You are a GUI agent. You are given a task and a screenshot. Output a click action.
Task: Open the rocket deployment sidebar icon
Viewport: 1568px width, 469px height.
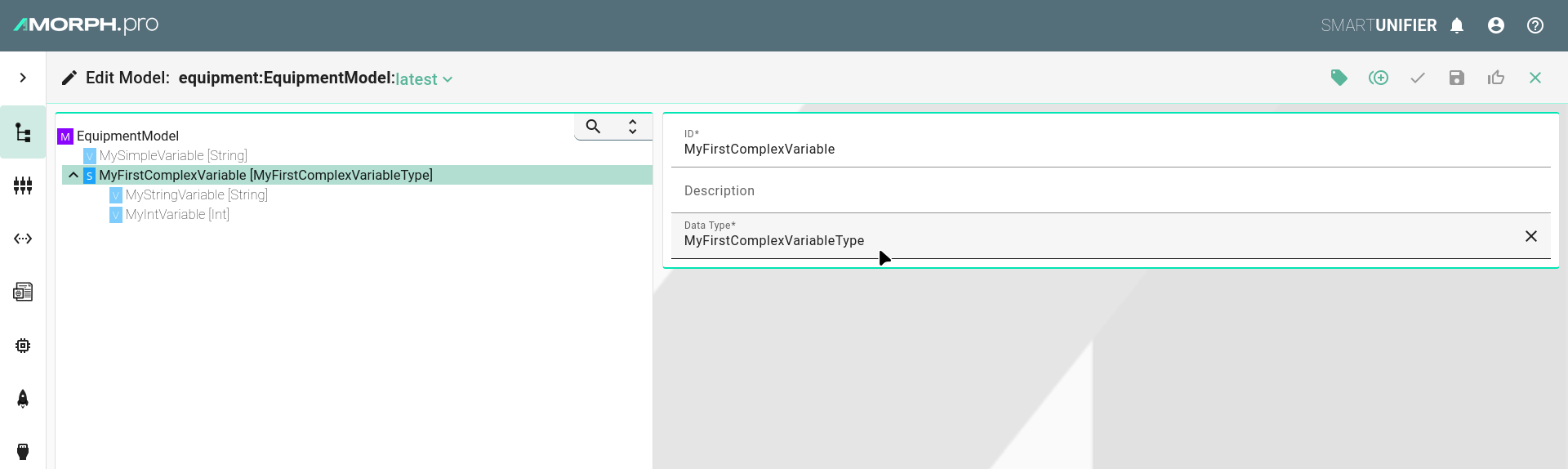pyautogui.click(x=23, y=399)
